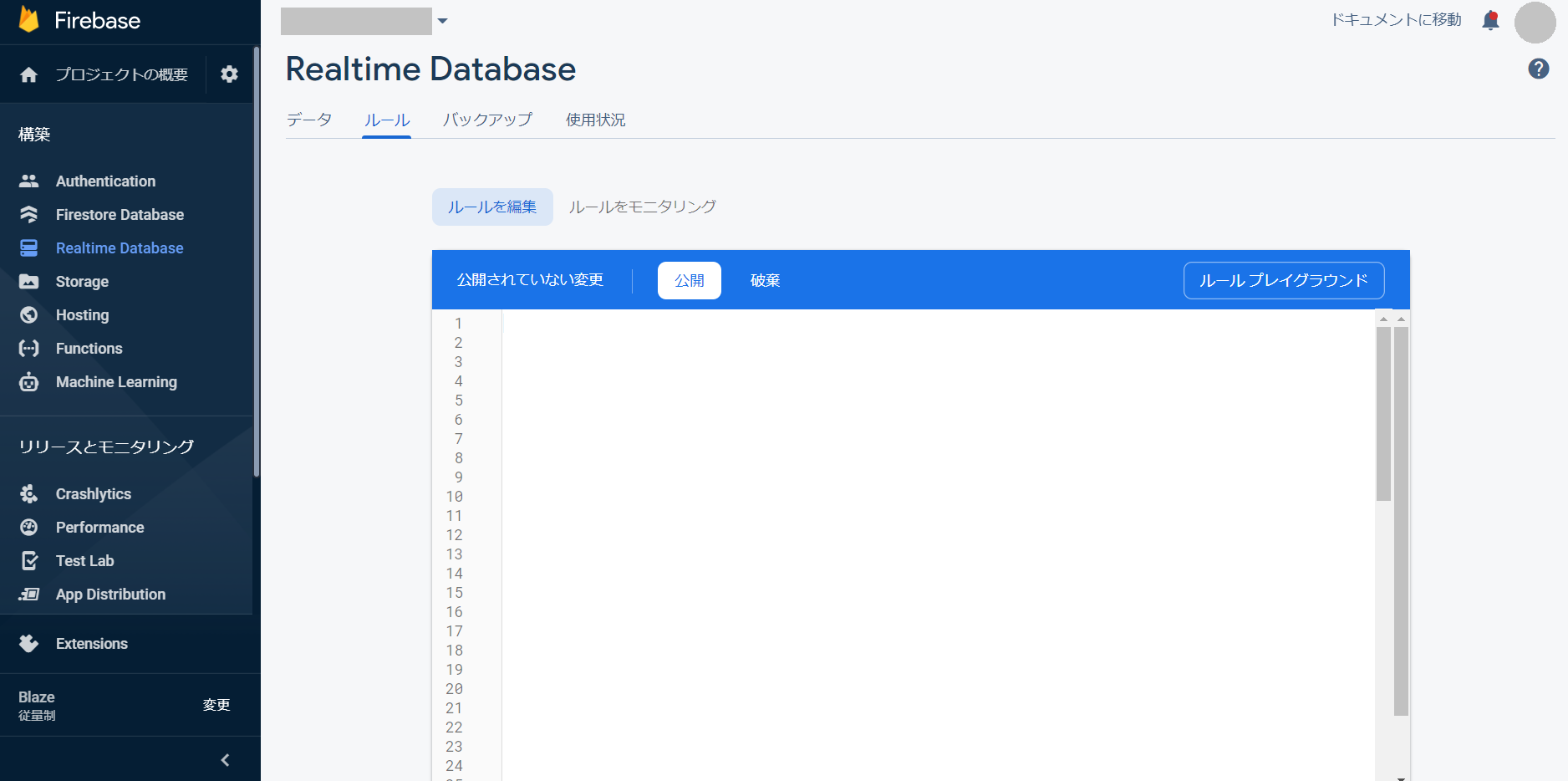Open the notifications bell icon
Viewport: 1568px width, 781px height.
pyautogui.click(x=1490, y=20)
